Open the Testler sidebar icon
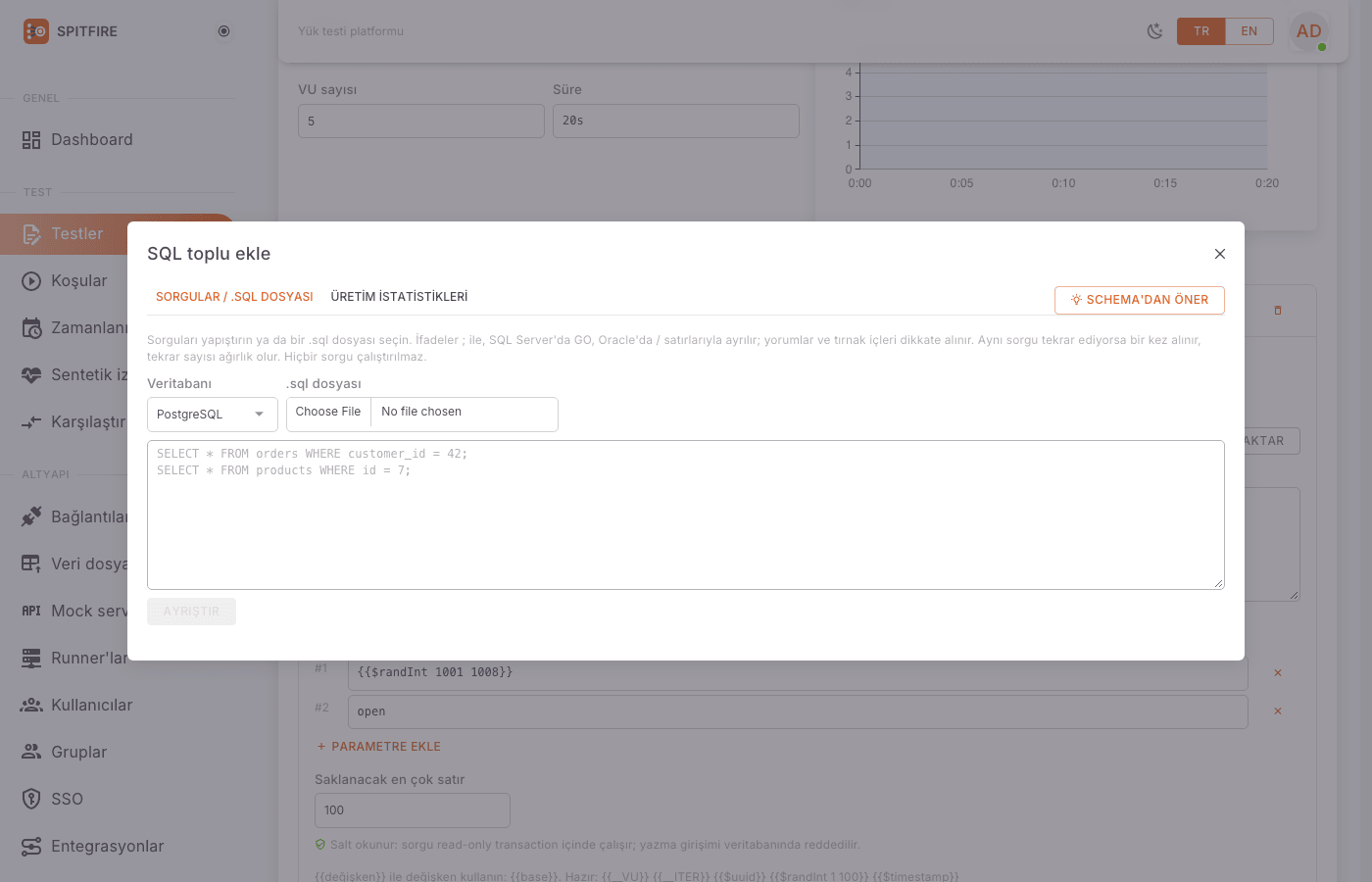 tap(31, 234)
